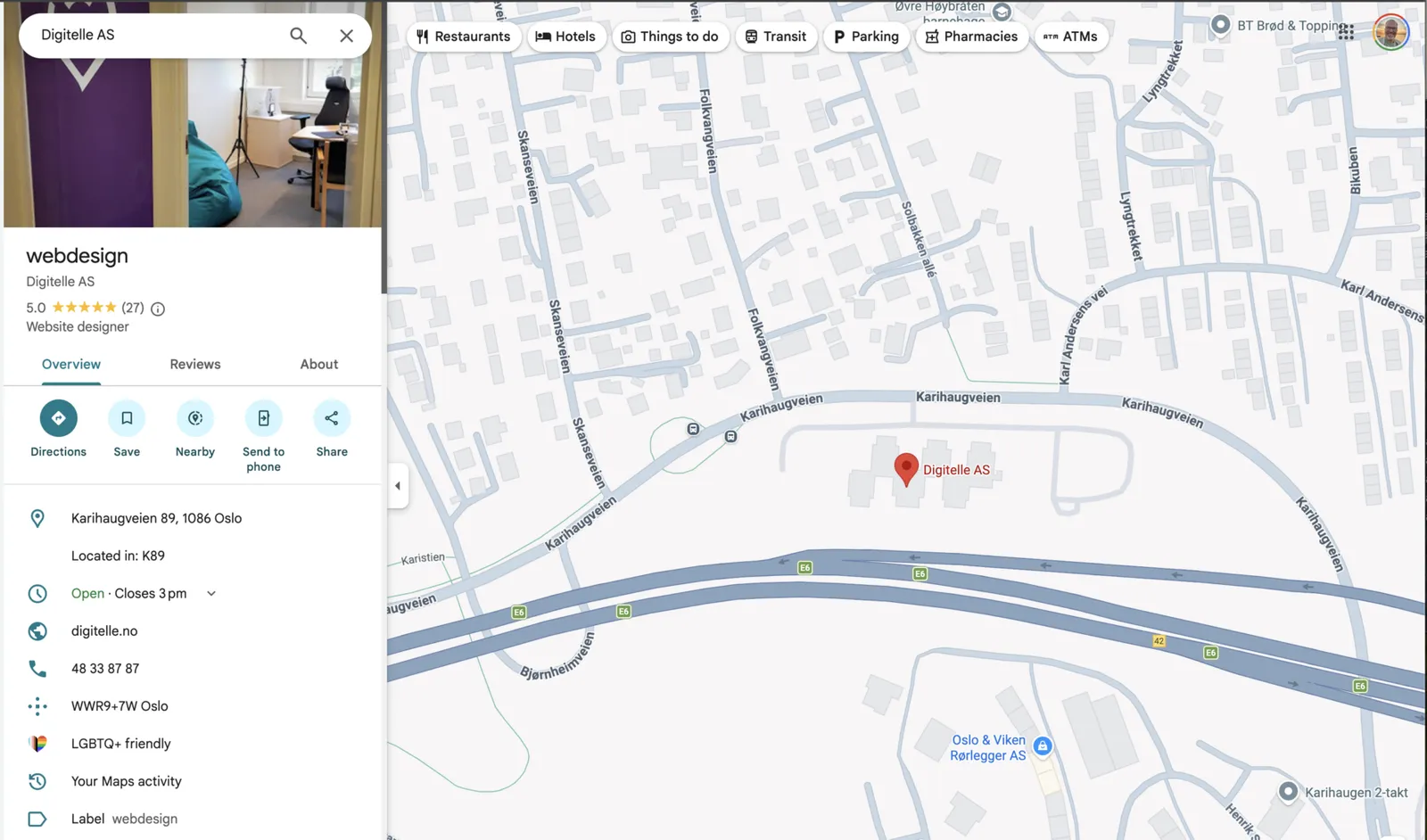This screenshot has width=1427, height=840.
Task: Click the (27) reviews count
Action: 133,308
